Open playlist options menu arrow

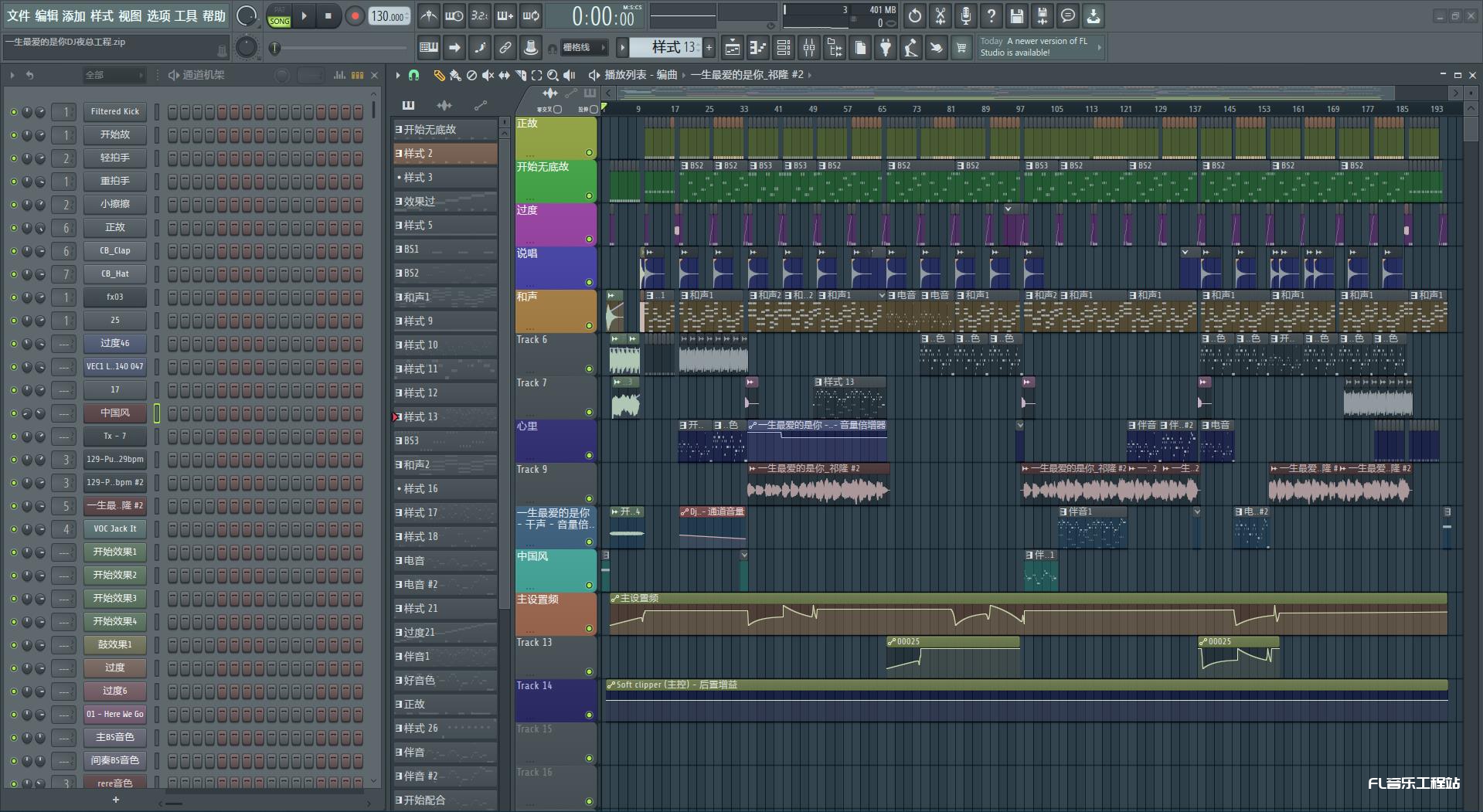[398, 75]
